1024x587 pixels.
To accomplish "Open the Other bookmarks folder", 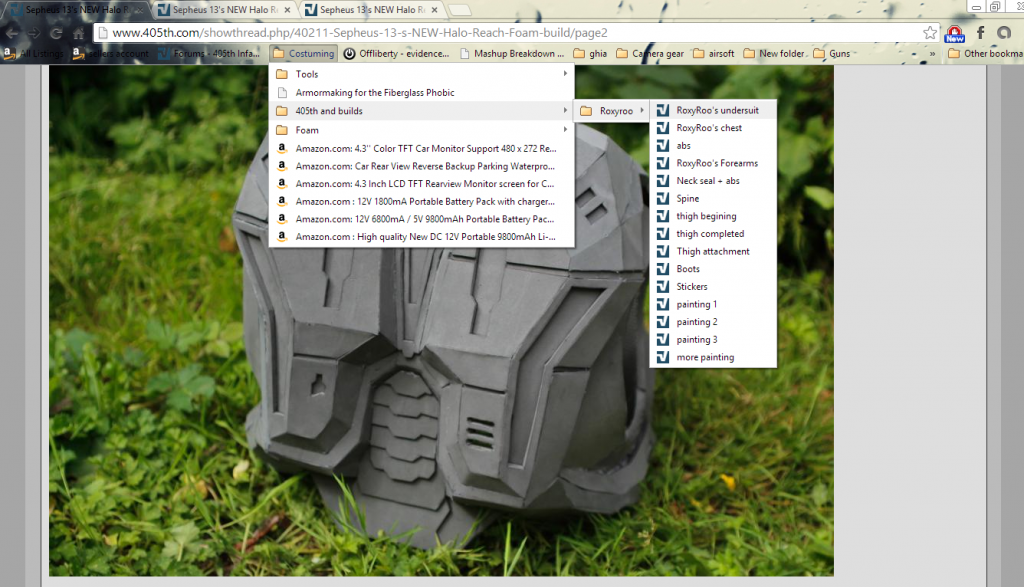I will (x=985, y=54).
